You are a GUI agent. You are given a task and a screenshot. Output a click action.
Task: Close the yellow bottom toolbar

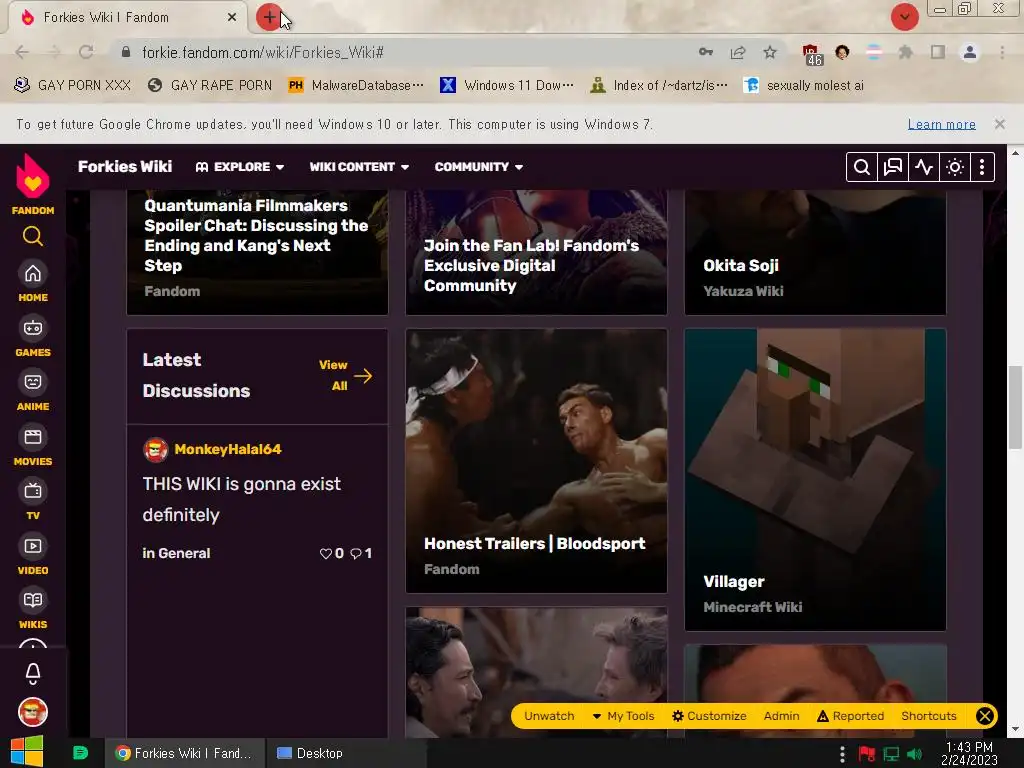985,716
